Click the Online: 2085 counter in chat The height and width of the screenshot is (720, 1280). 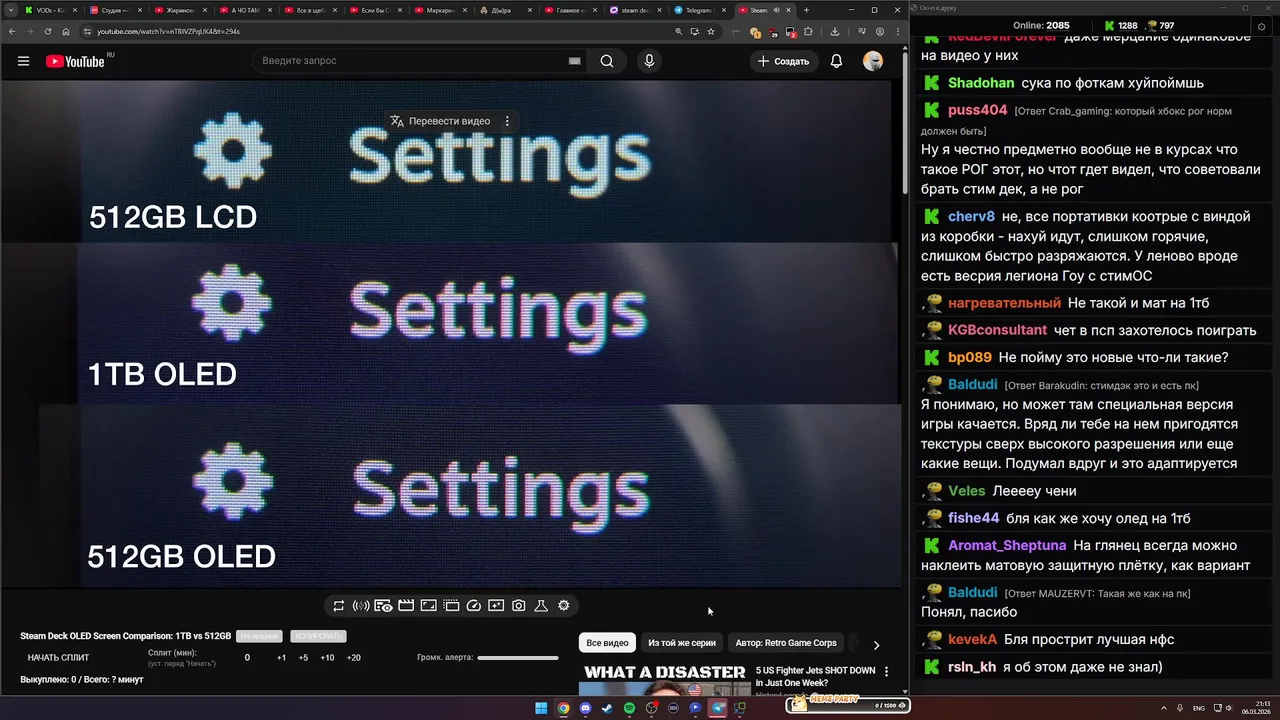[x=1041, y=25]
